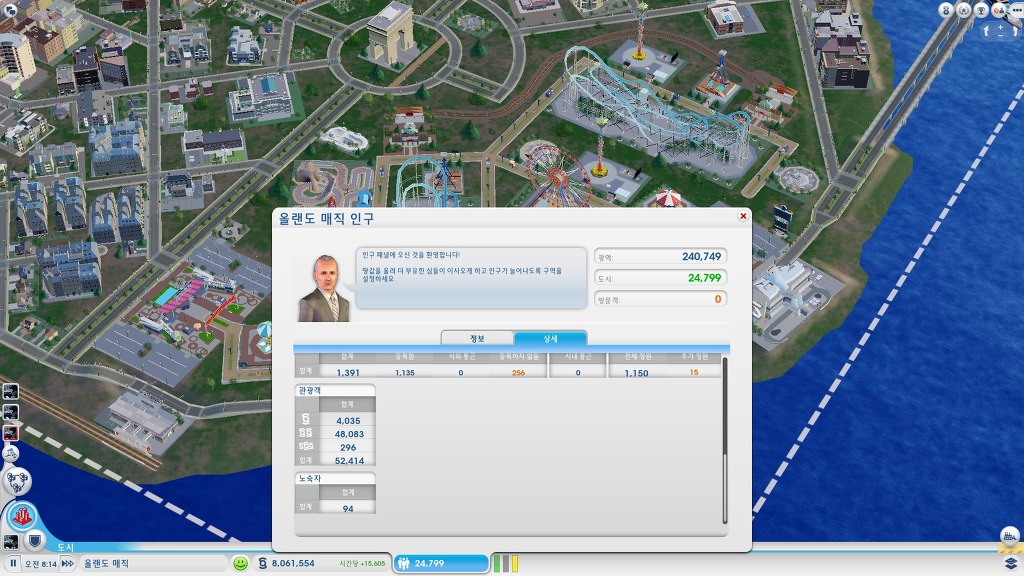Click the zone demand RCI bars
1024x576 pixels.
coord(505,563)
